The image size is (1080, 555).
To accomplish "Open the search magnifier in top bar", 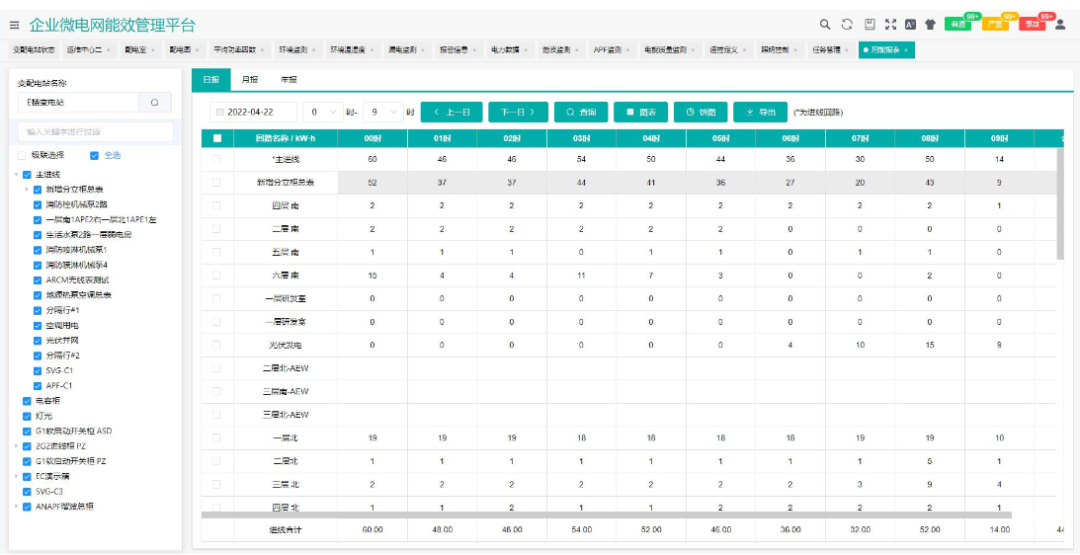I will click(824, 25).
